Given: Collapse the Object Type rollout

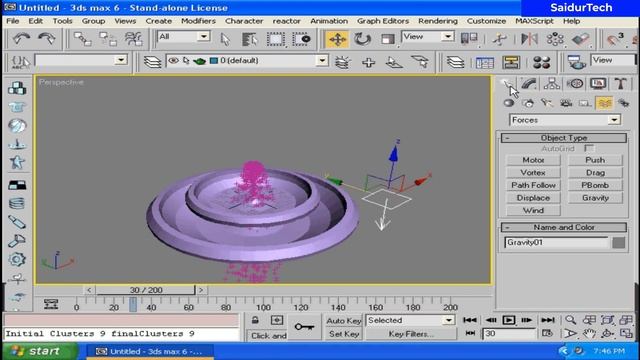Looking at the screenshot, I should coord(564,138).
